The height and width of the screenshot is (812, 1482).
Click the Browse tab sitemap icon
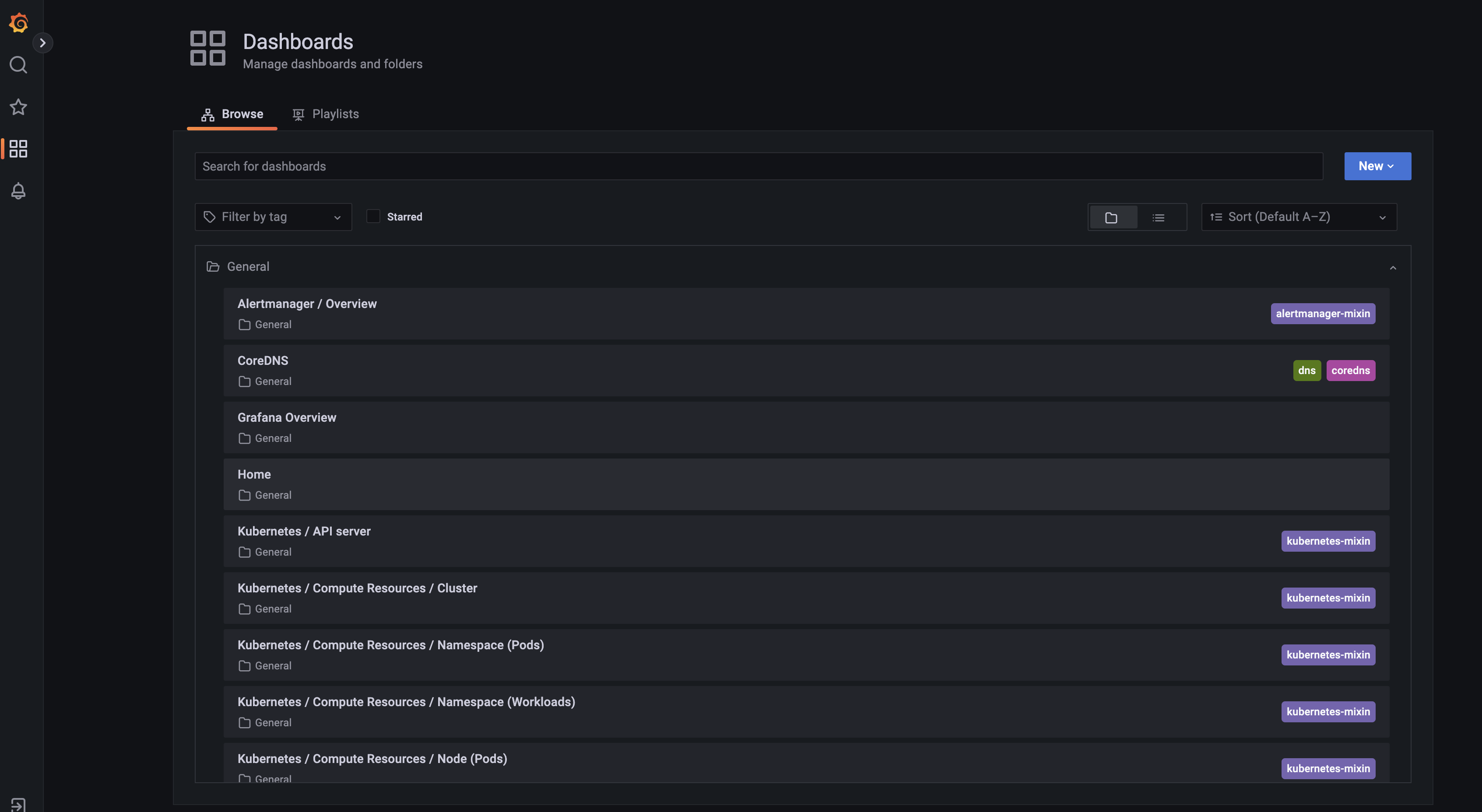click(x=208, y=115)
